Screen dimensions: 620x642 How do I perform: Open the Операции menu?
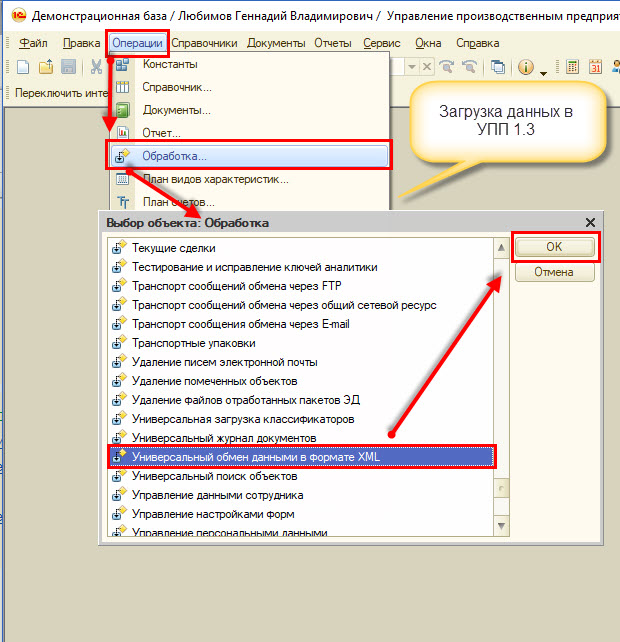pos(138,43)
